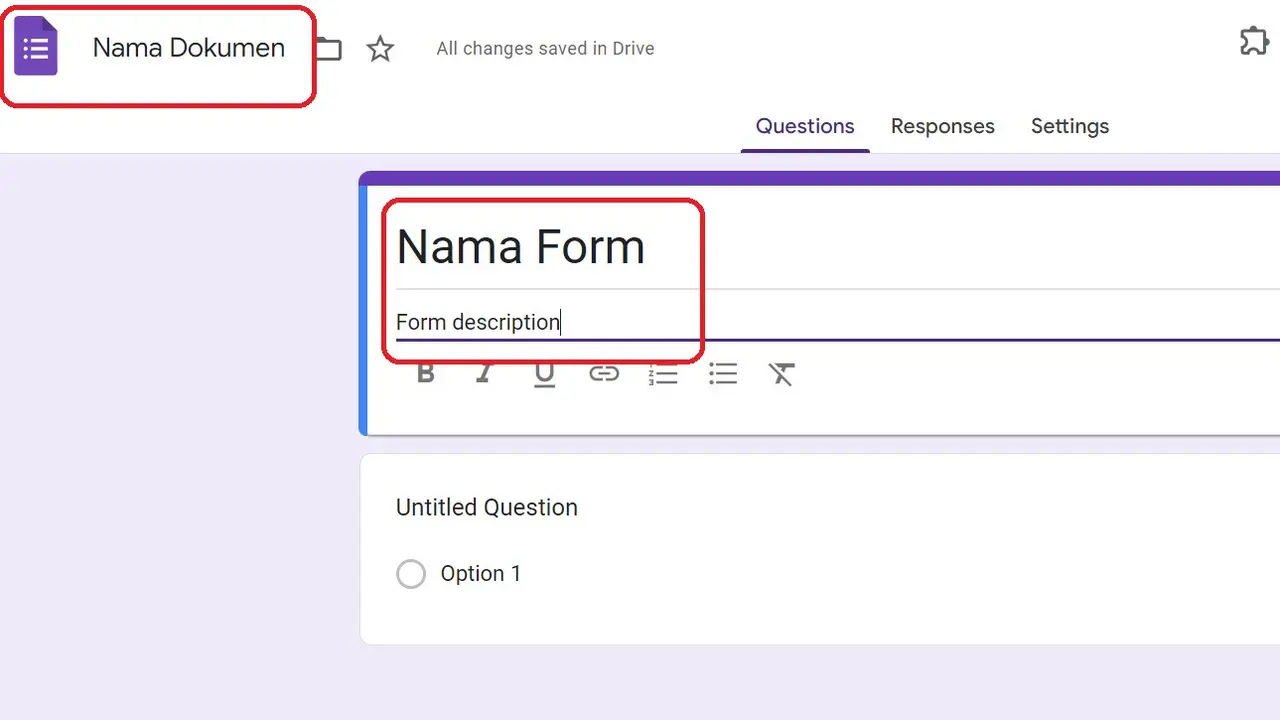Apply Bold formatting to the description
The image size is (1280, 720).
[x=425, y=373]
